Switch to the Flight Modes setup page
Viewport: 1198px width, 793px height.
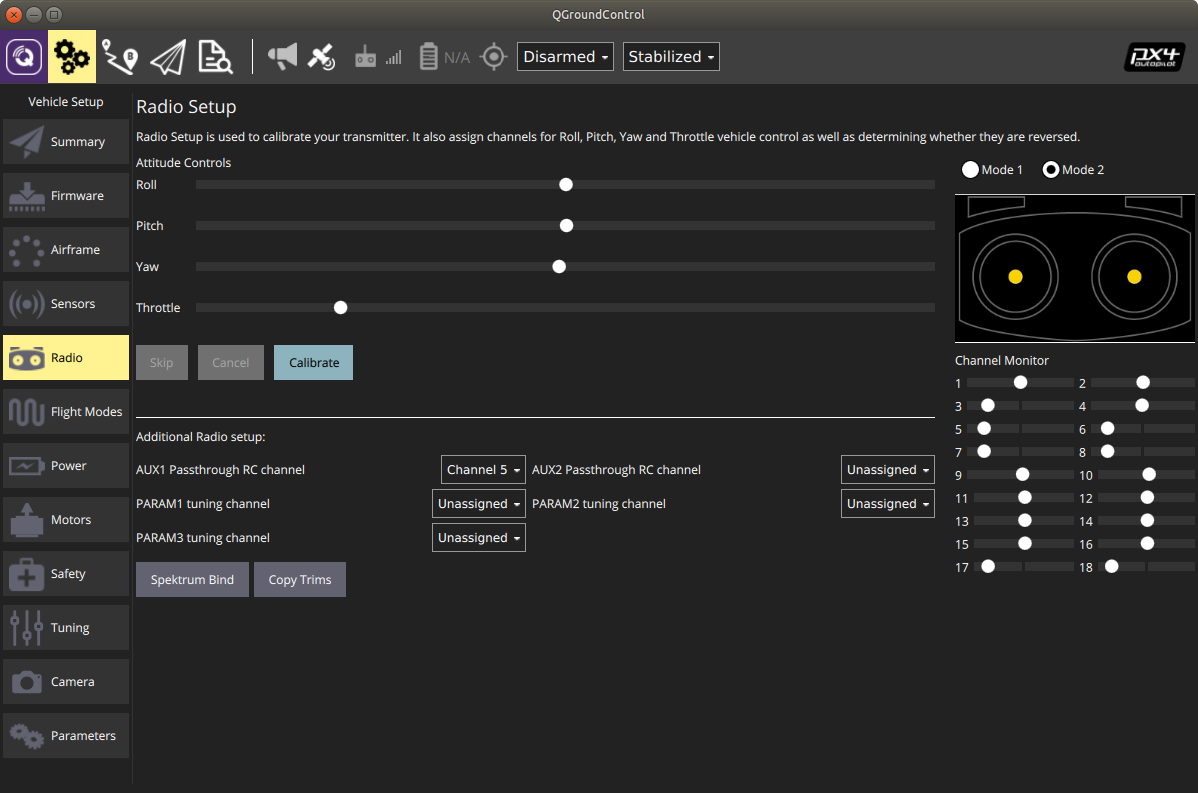(66, 411)
